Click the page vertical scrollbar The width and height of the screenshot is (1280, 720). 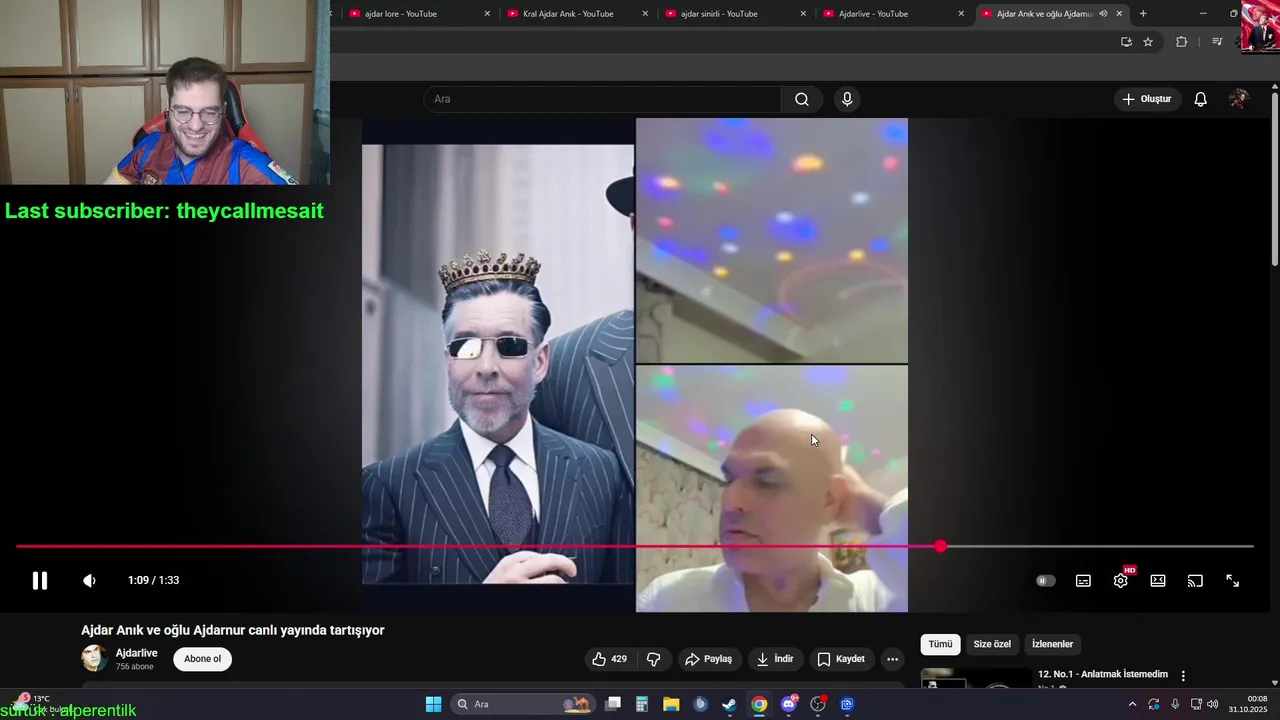pos(1274,180)
